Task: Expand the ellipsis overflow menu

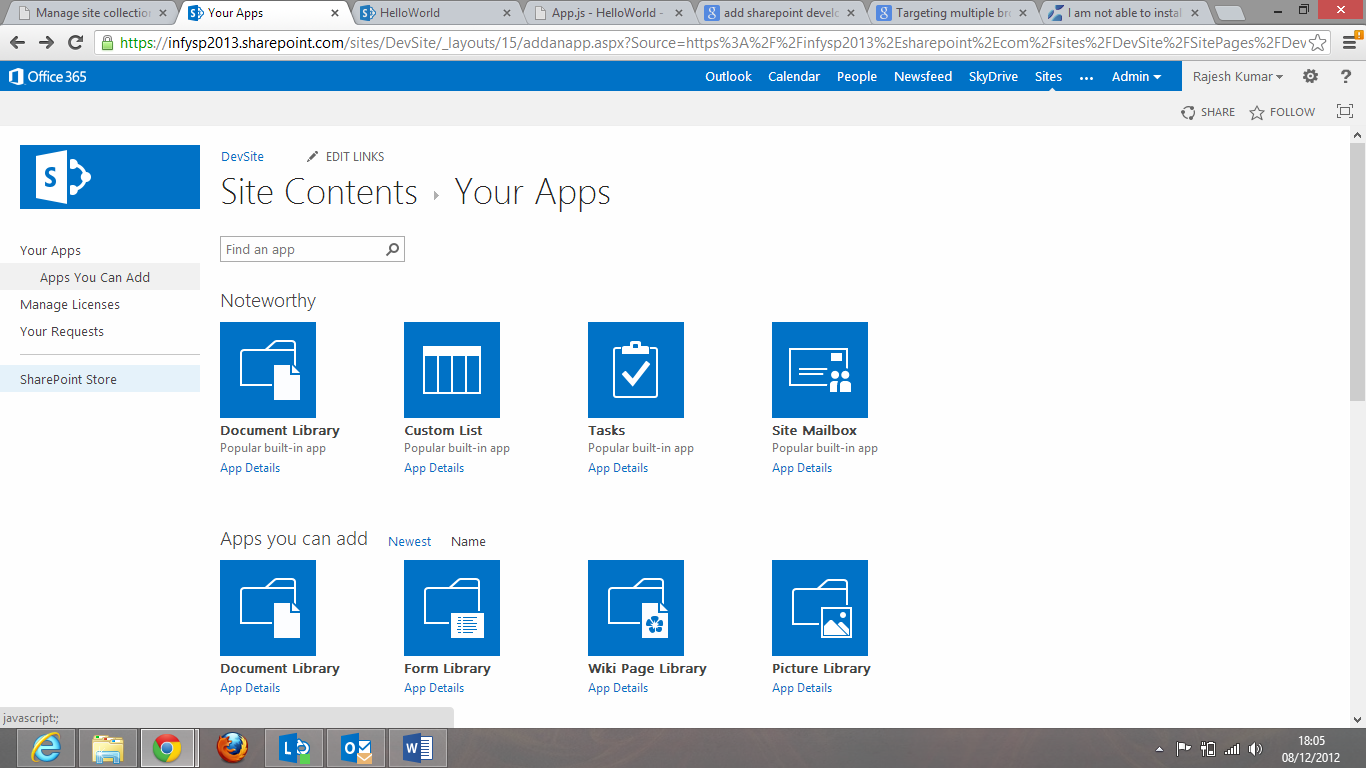Action: tap(1086, 76)
